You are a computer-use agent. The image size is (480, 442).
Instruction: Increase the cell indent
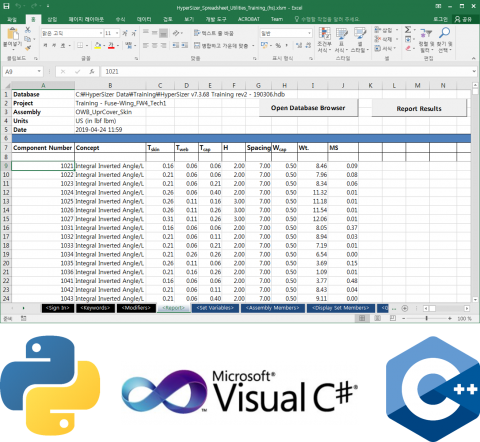coord(185,45)
